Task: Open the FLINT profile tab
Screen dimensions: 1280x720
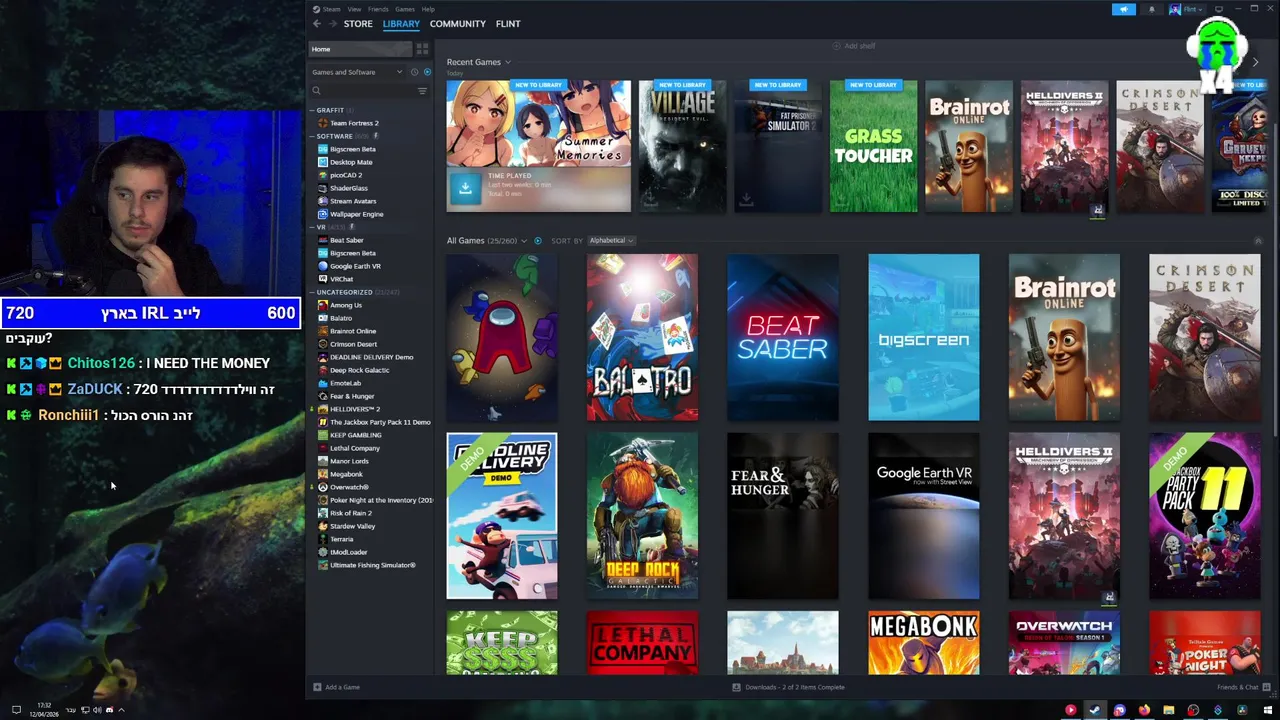Action: click(x=508, y=24)
